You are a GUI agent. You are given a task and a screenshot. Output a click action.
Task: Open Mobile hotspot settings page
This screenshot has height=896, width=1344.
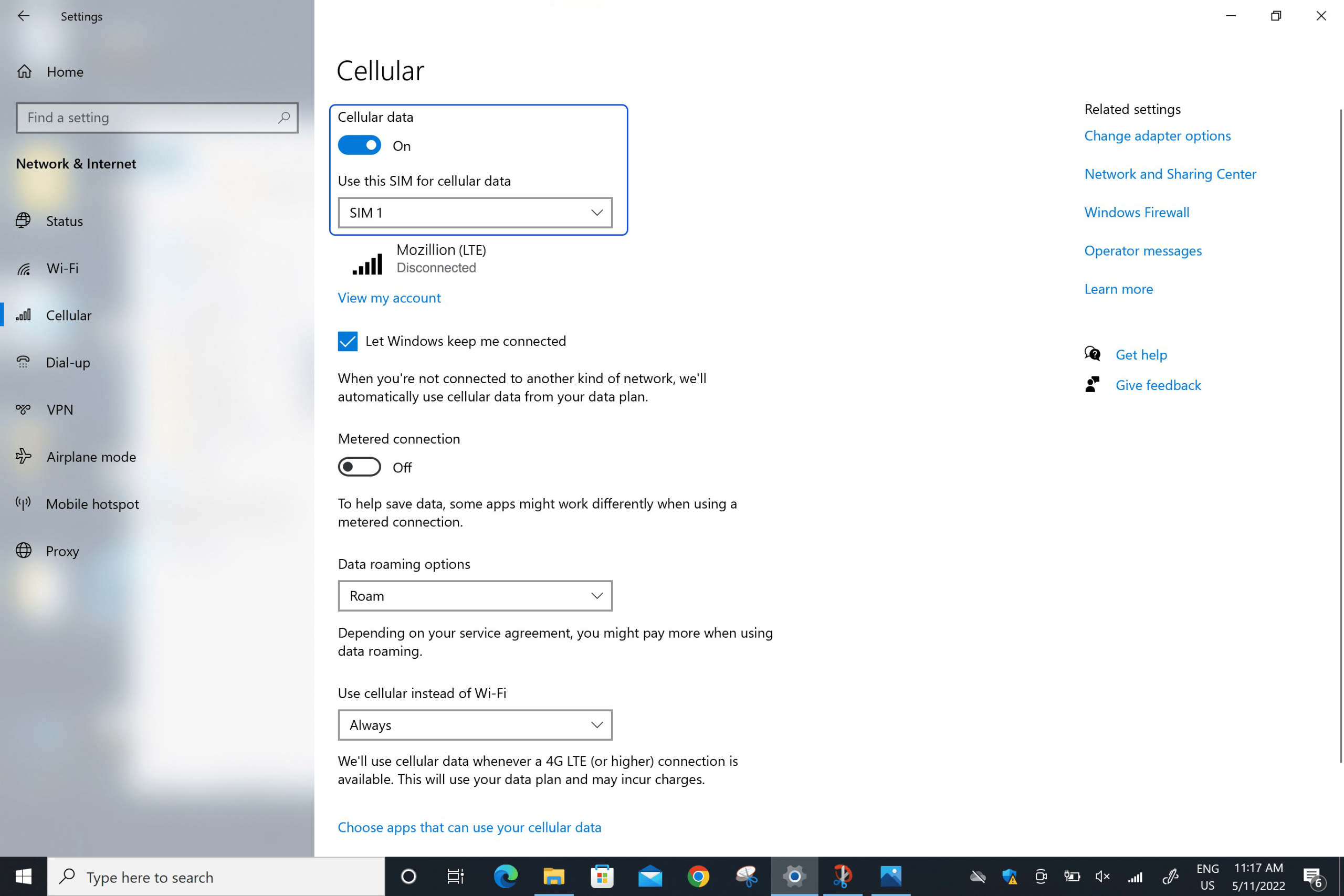tap(92, 504)
